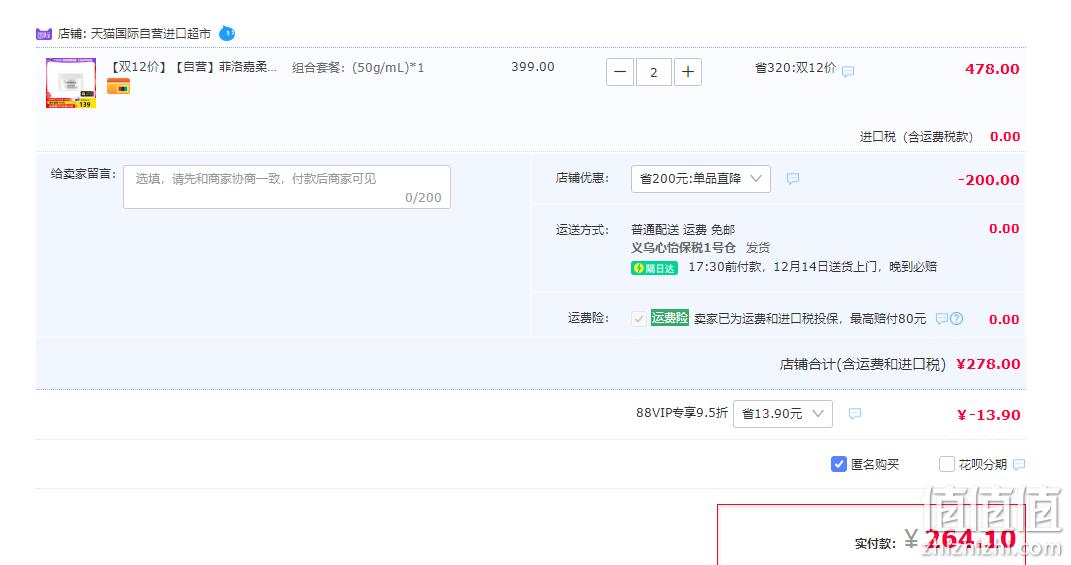This screenshot has width=1071, height=565.
Task: Click the 进口税 (含运费税款) label
Action: pos(916,137)
